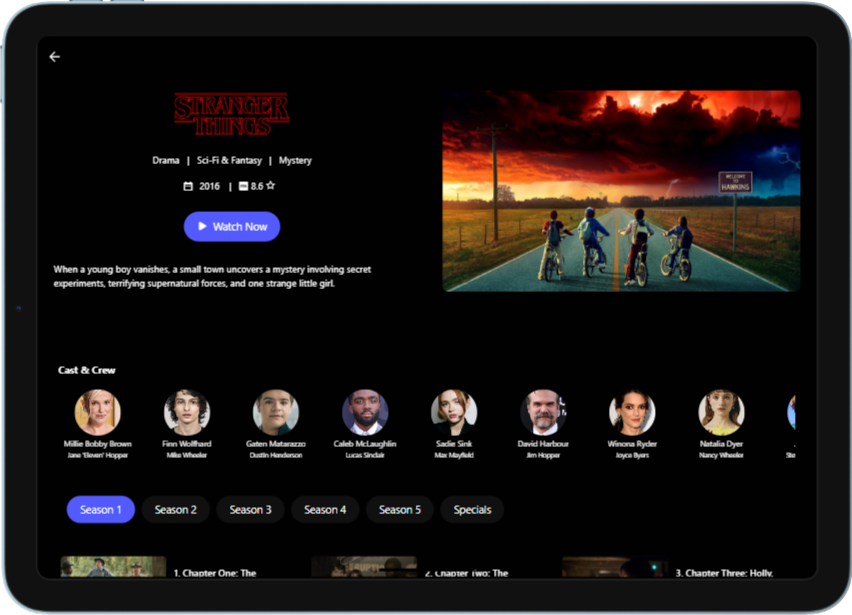Click the character name Nancy Wheeler
The image size is (852, 615).
722,455
